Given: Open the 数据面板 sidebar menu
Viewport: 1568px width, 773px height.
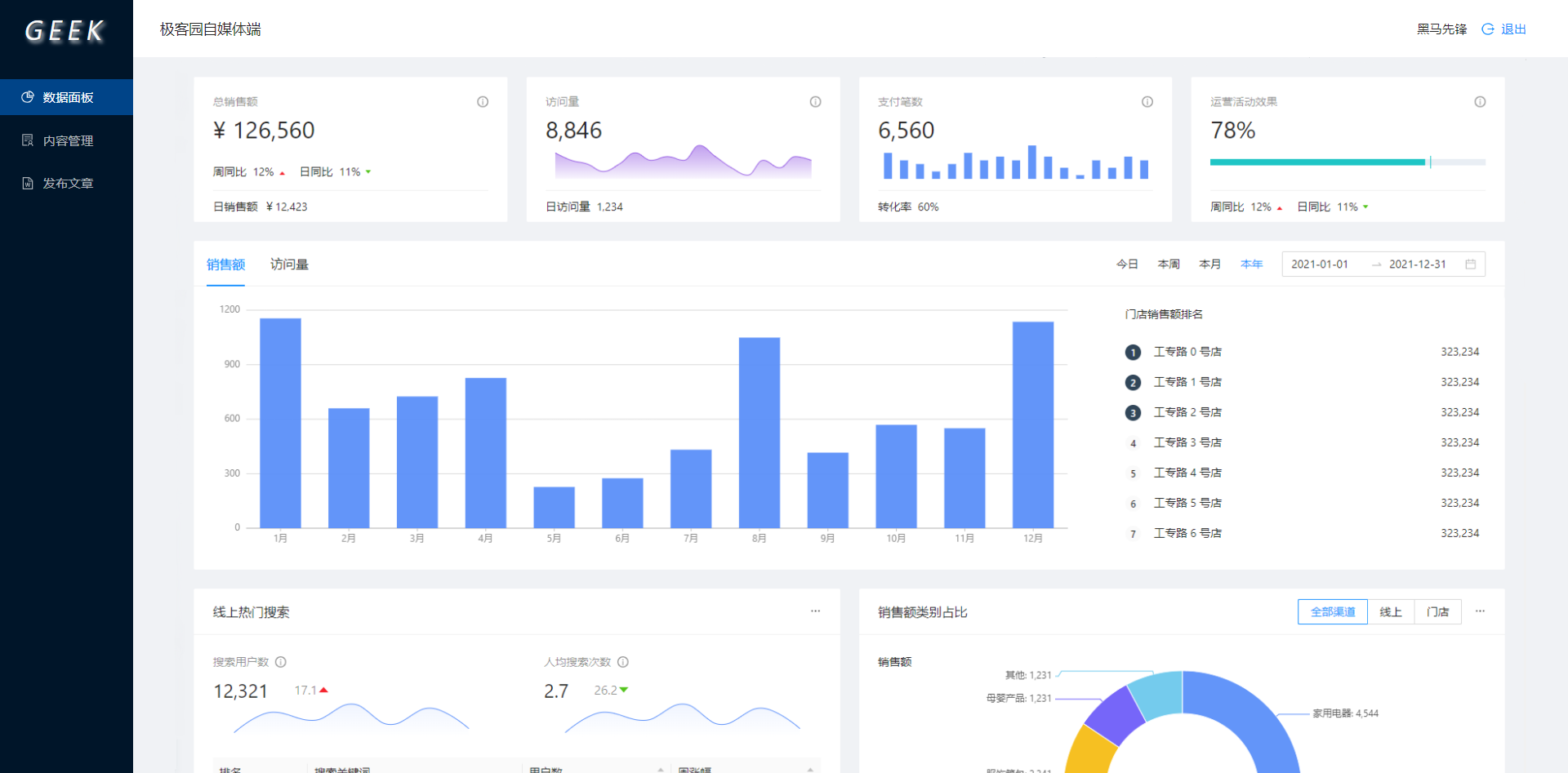Looking at the screenshot, I should click(x=66, y=97).
